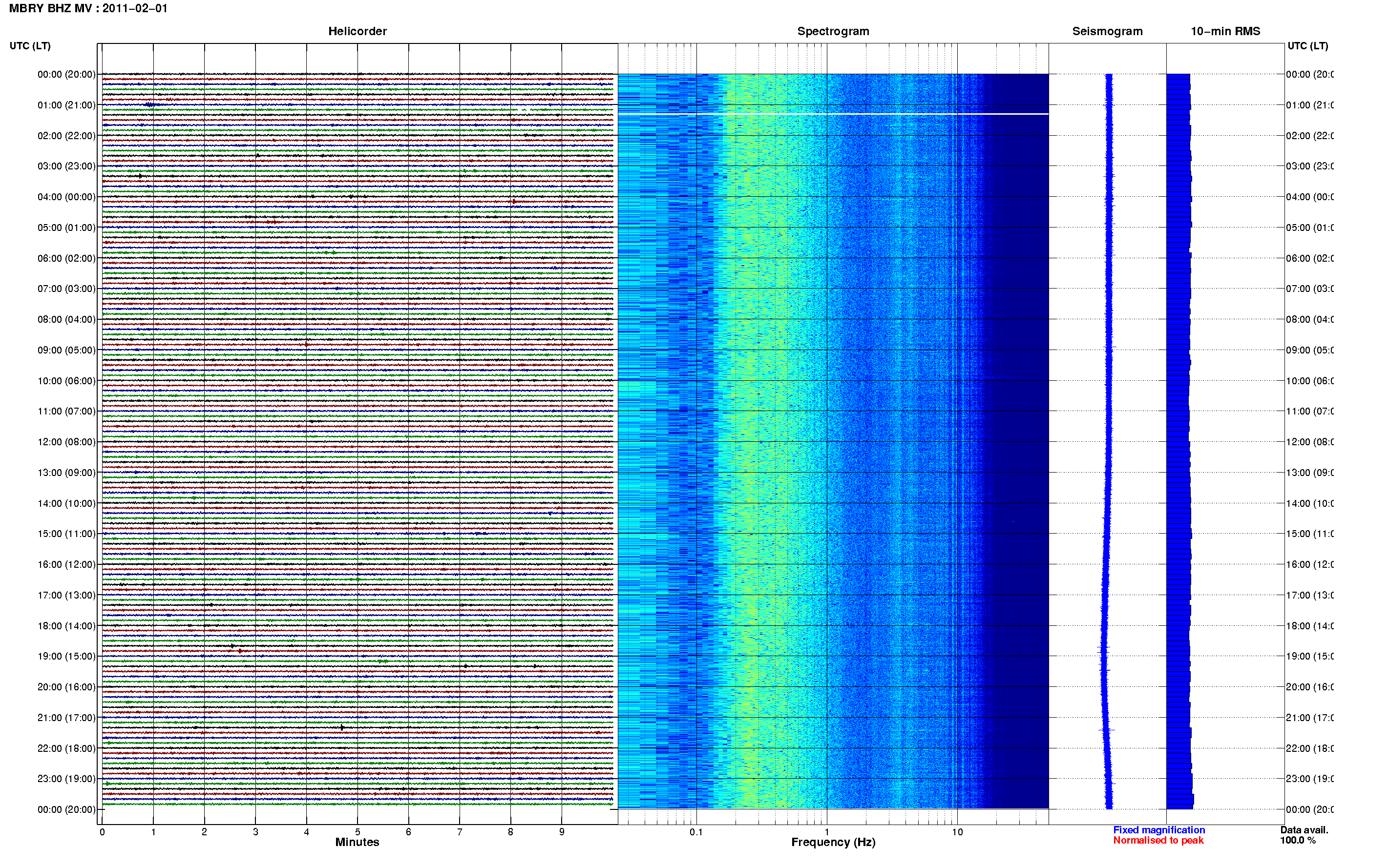1389x868 pixels.
Task: Select the Spectrogram panel heading
Action: [833, 32]
